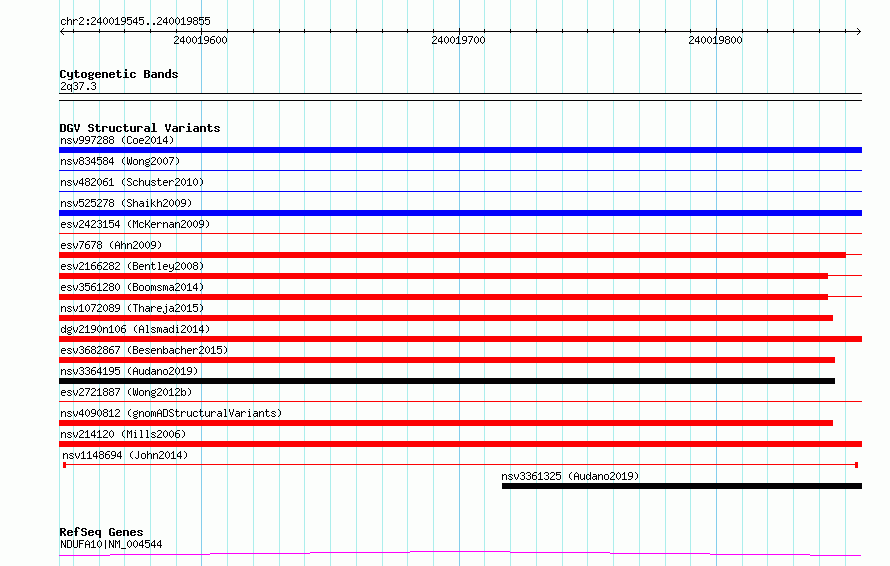Click the DGV Structural Variants heading

[140, 128]
